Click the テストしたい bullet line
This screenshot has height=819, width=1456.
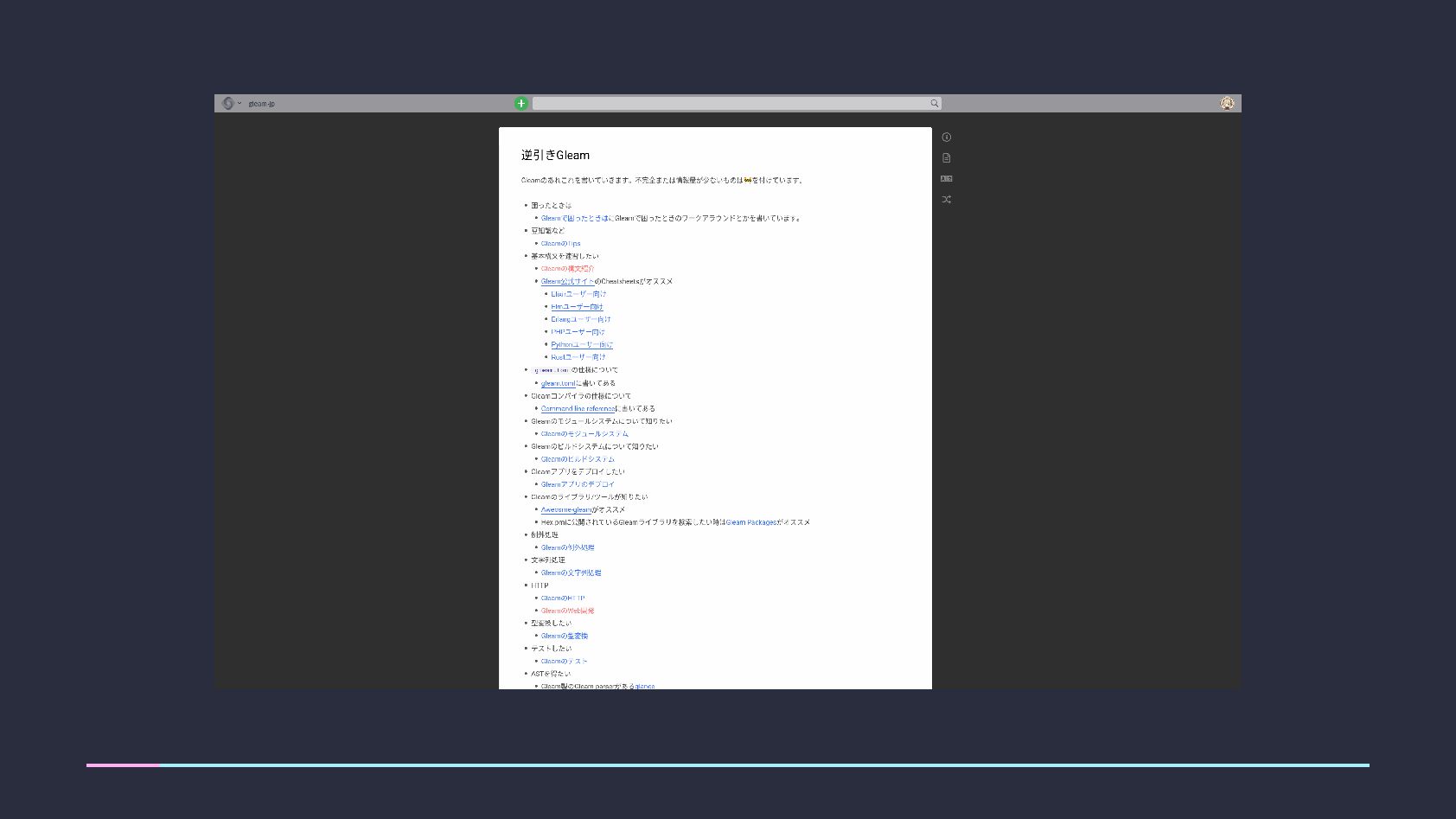(551, 649)
